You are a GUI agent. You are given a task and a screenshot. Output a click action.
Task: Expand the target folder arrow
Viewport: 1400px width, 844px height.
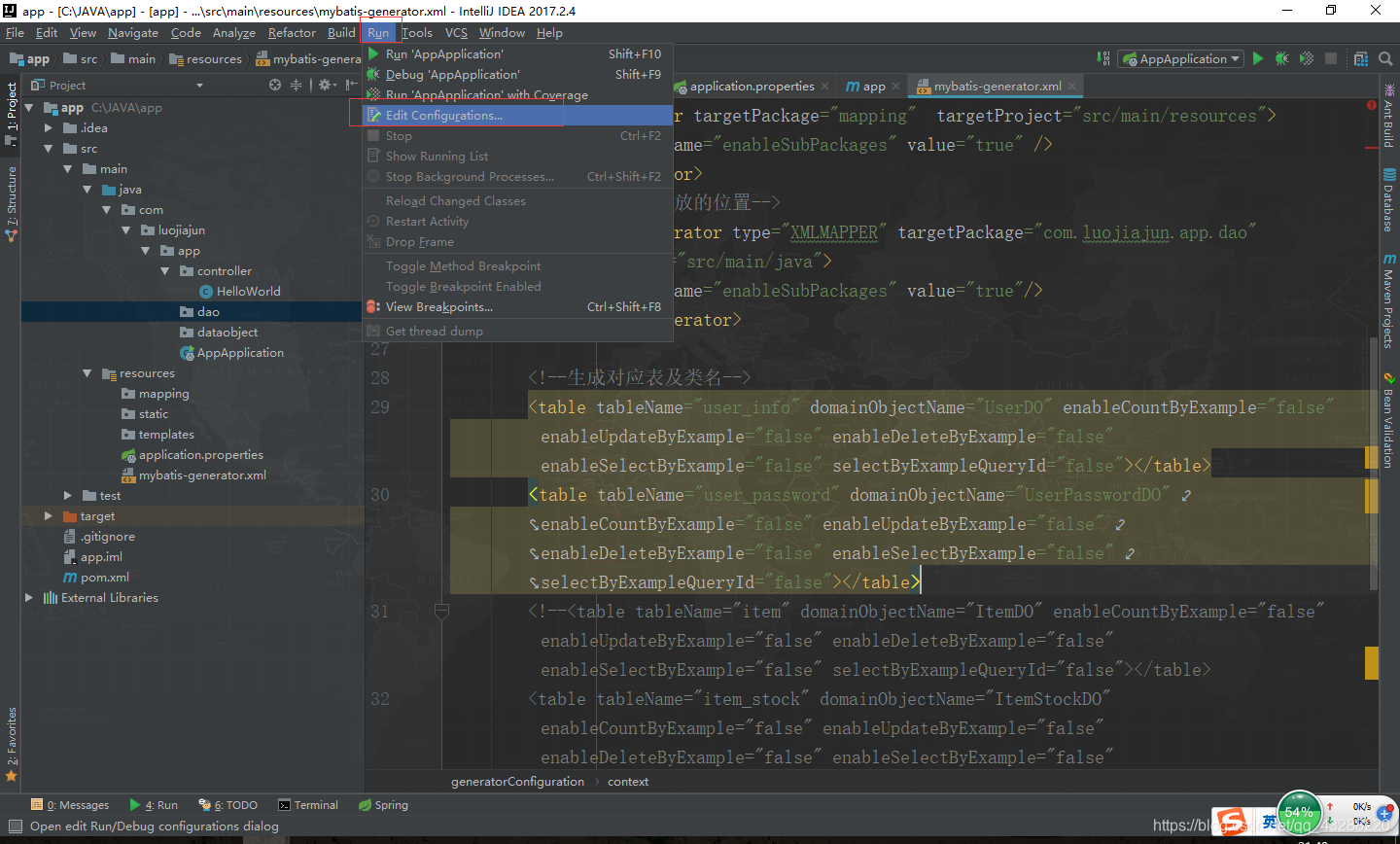pos(49,516)
